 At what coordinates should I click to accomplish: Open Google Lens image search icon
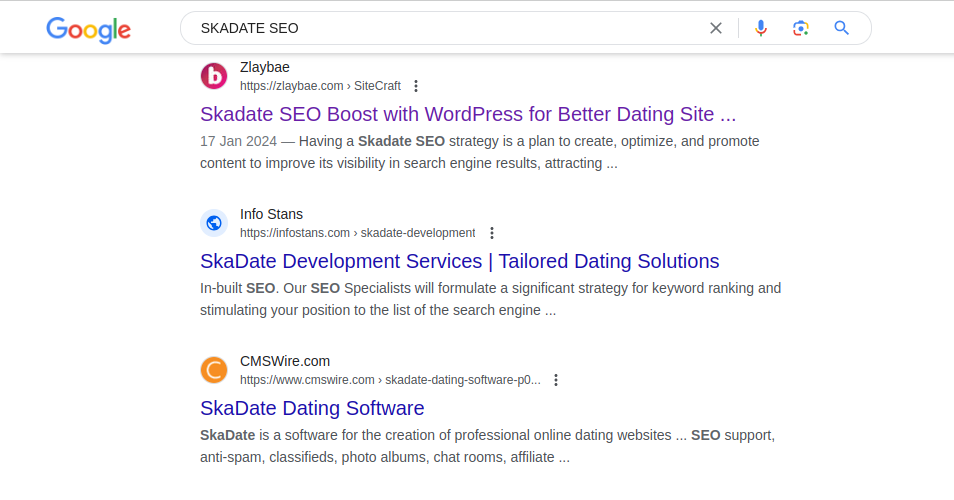[x=801, y=28]
